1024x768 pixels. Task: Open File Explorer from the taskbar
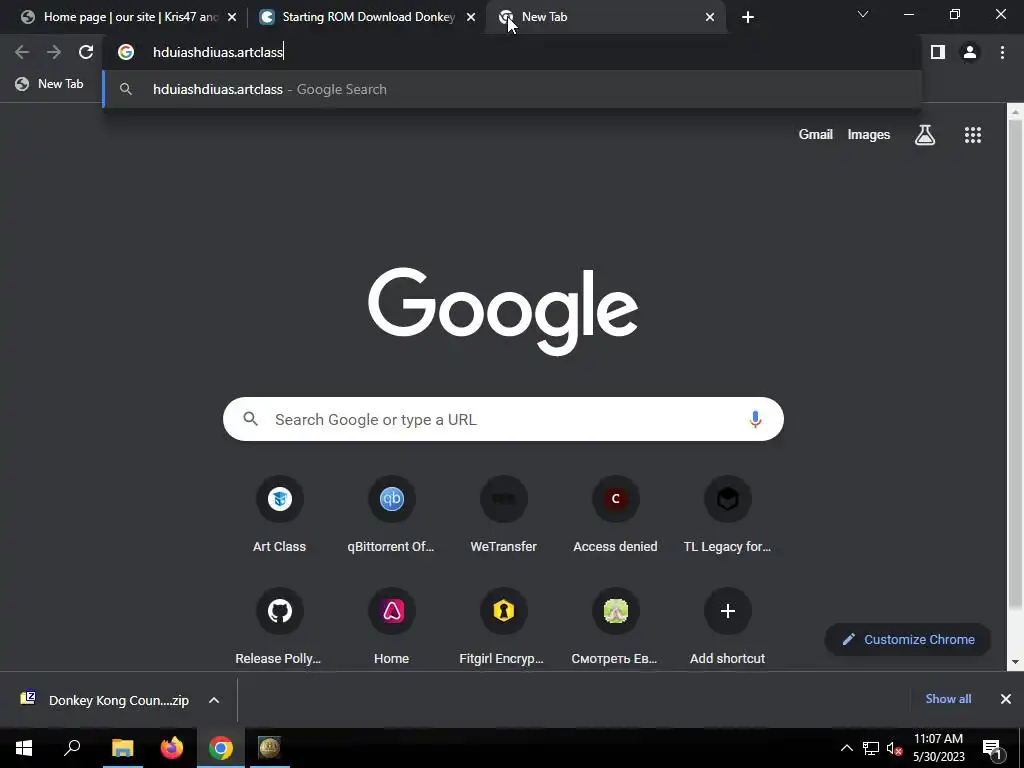[x=122, y=748]
